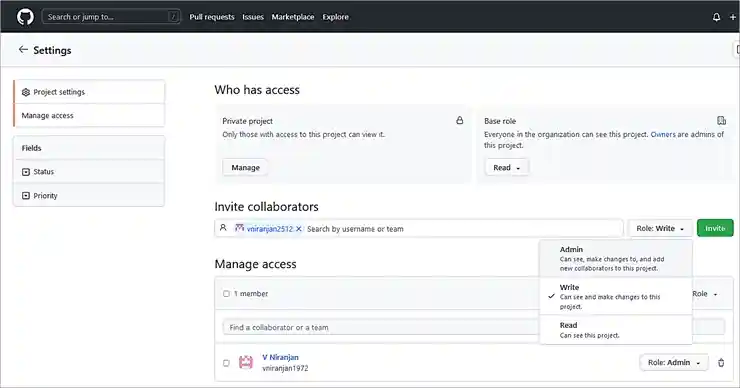This screenshot has height=388, width=740.
Task: Check the V Niranjan member checkbox
Action: tap(227, 363)
